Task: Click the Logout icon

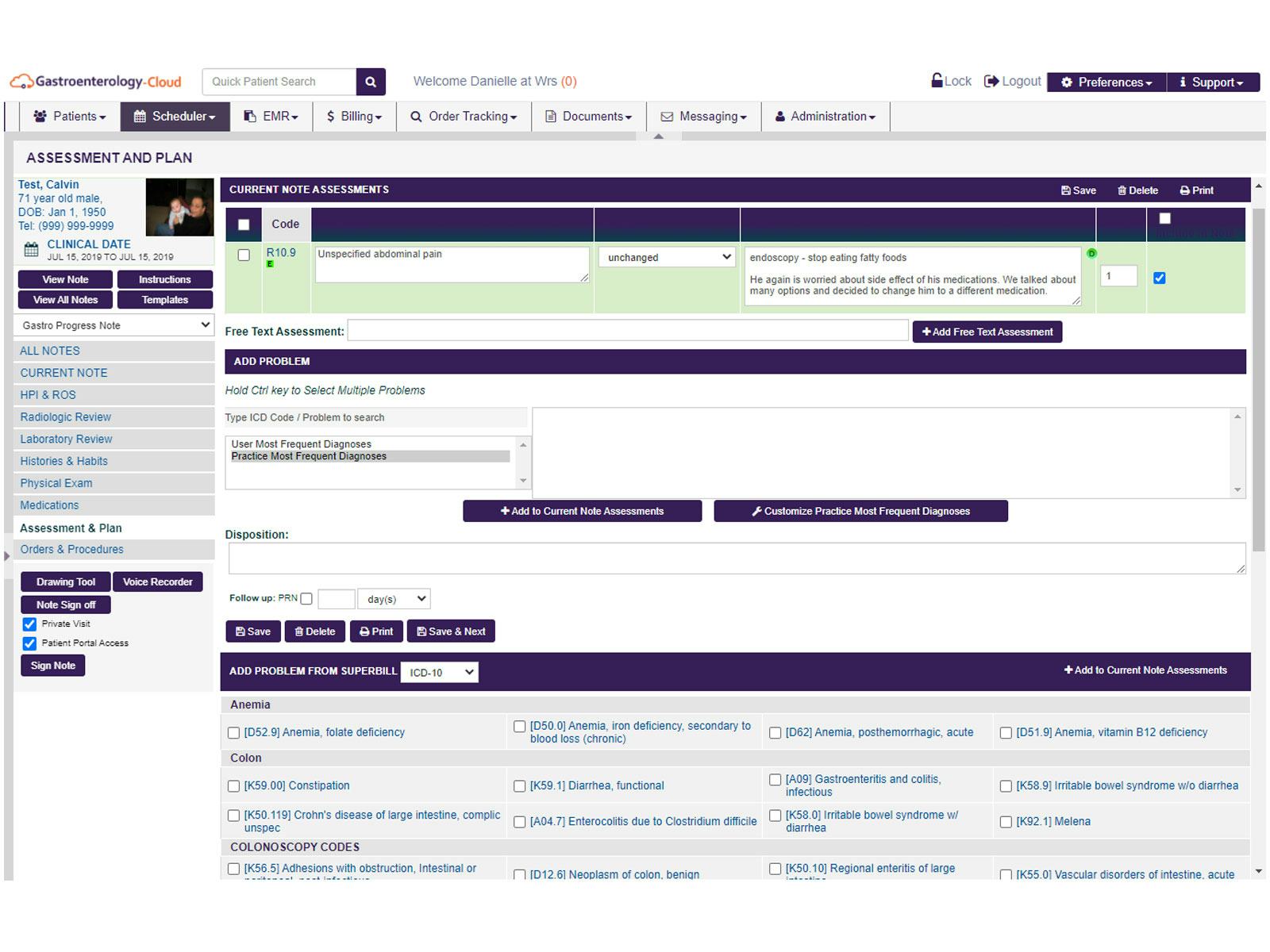Action: (991, 81)
